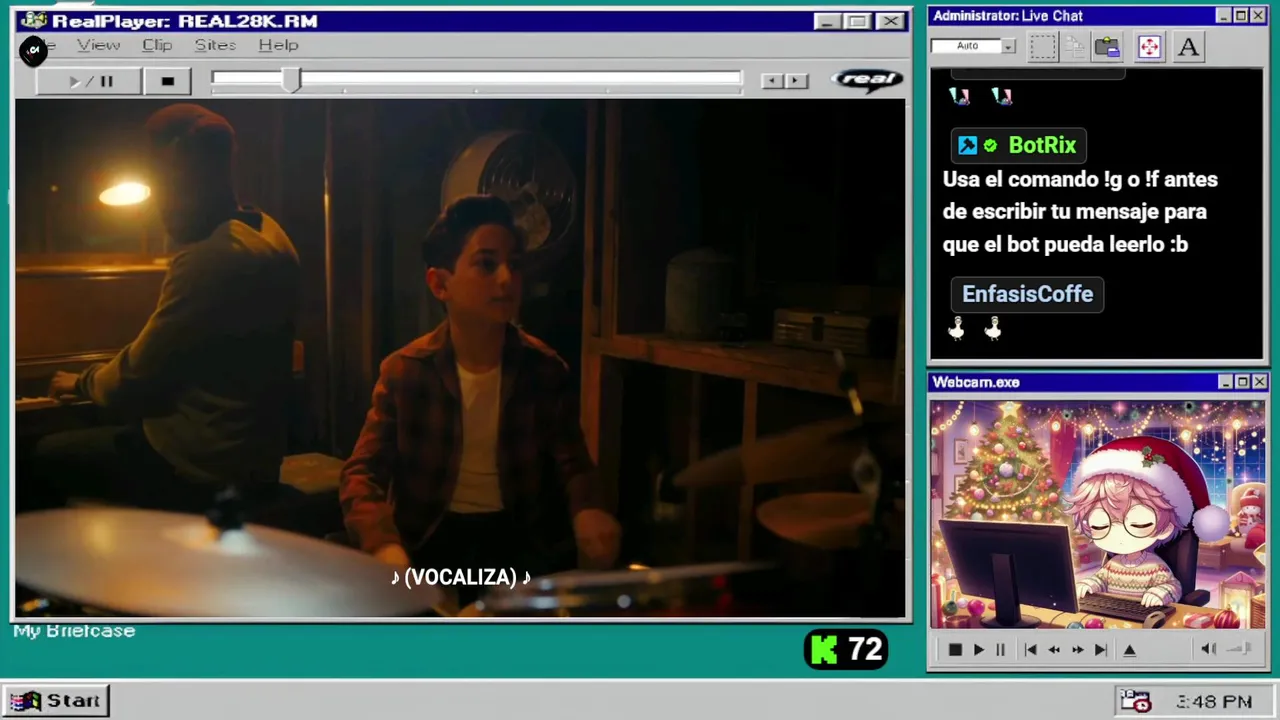
Task: Click the eject button in Webcam.exe
Action: coord(1129,650)
